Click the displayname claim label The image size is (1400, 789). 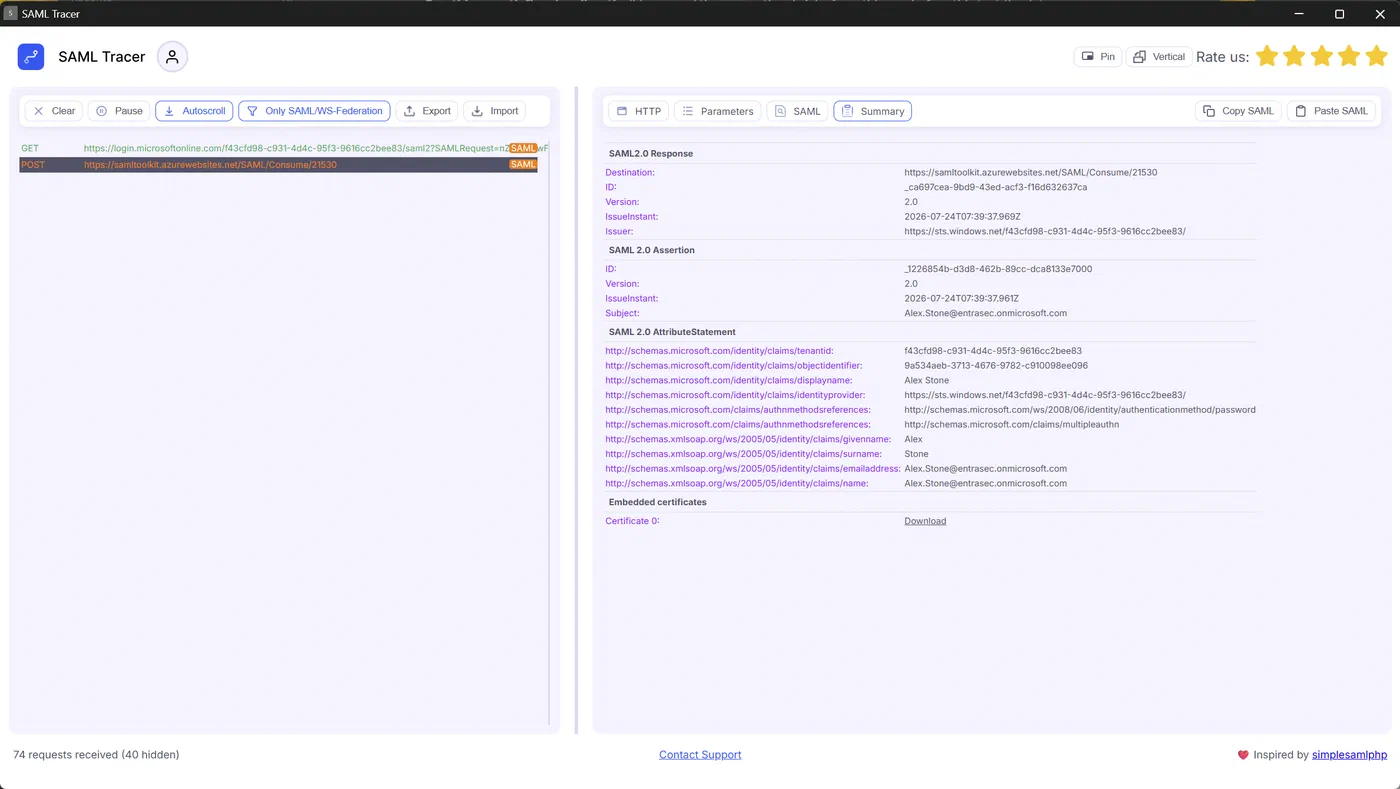pos(729,381)
